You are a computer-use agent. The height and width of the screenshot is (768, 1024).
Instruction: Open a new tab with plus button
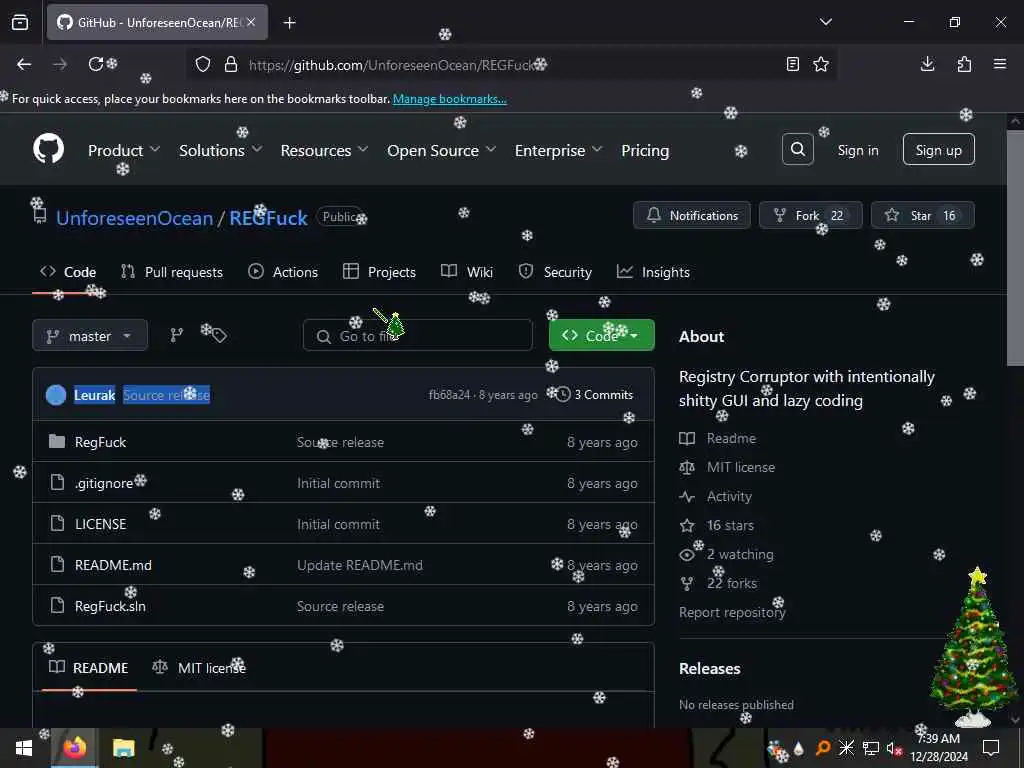tap(290, 23)
